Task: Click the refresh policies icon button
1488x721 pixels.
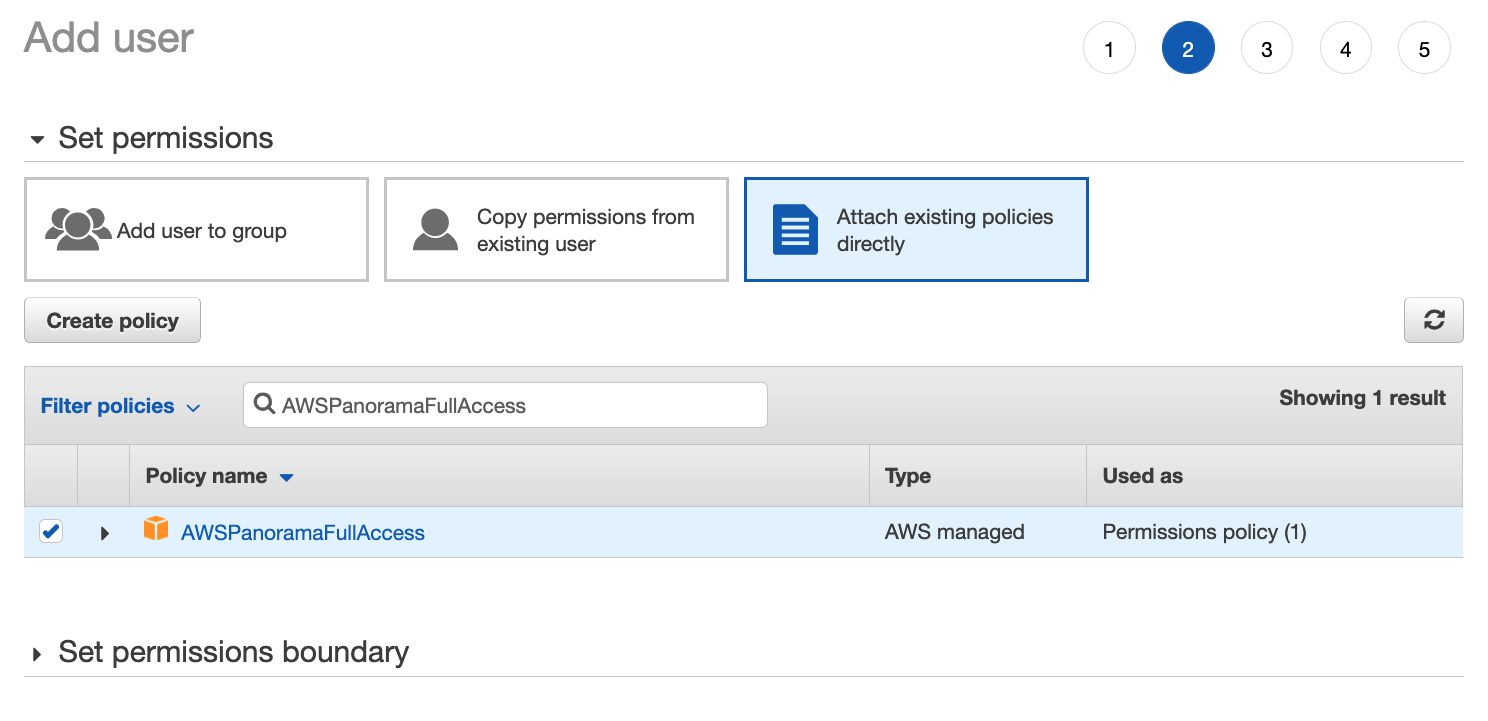Action: 1433,320
